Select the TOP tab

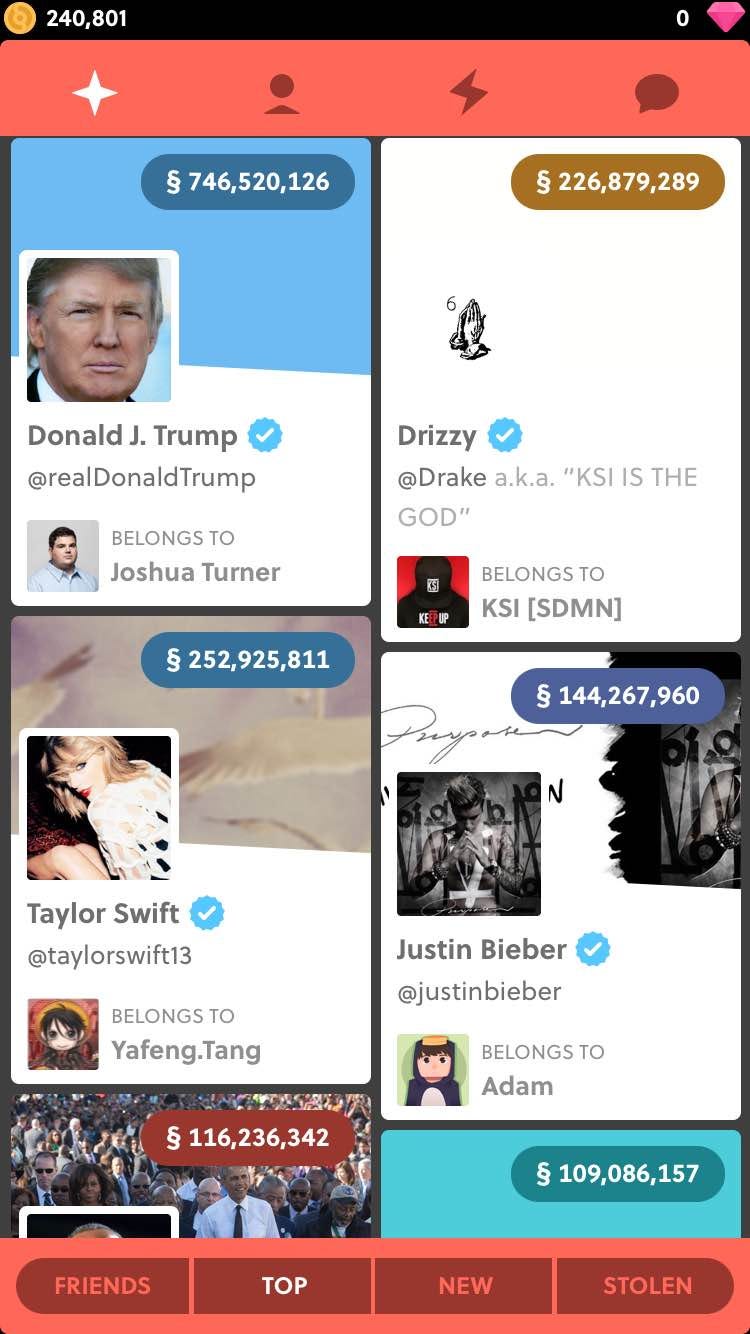(283, 1286)
